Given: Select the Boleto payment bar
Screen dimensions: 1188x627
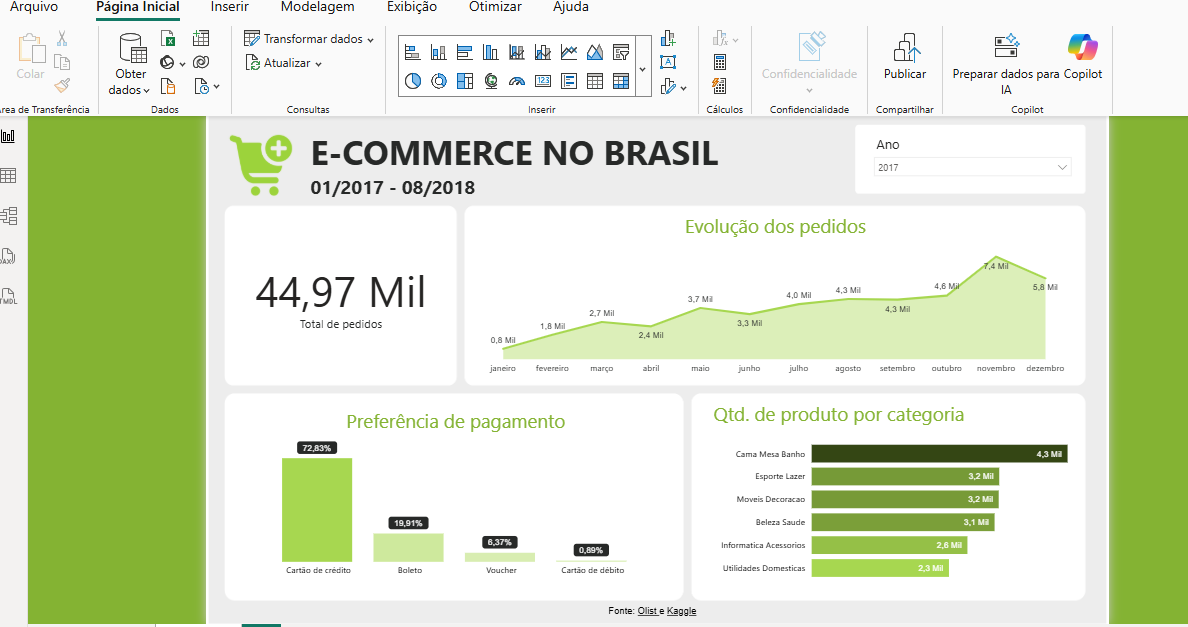Looking at the screenshot, I should pos(408,547).
